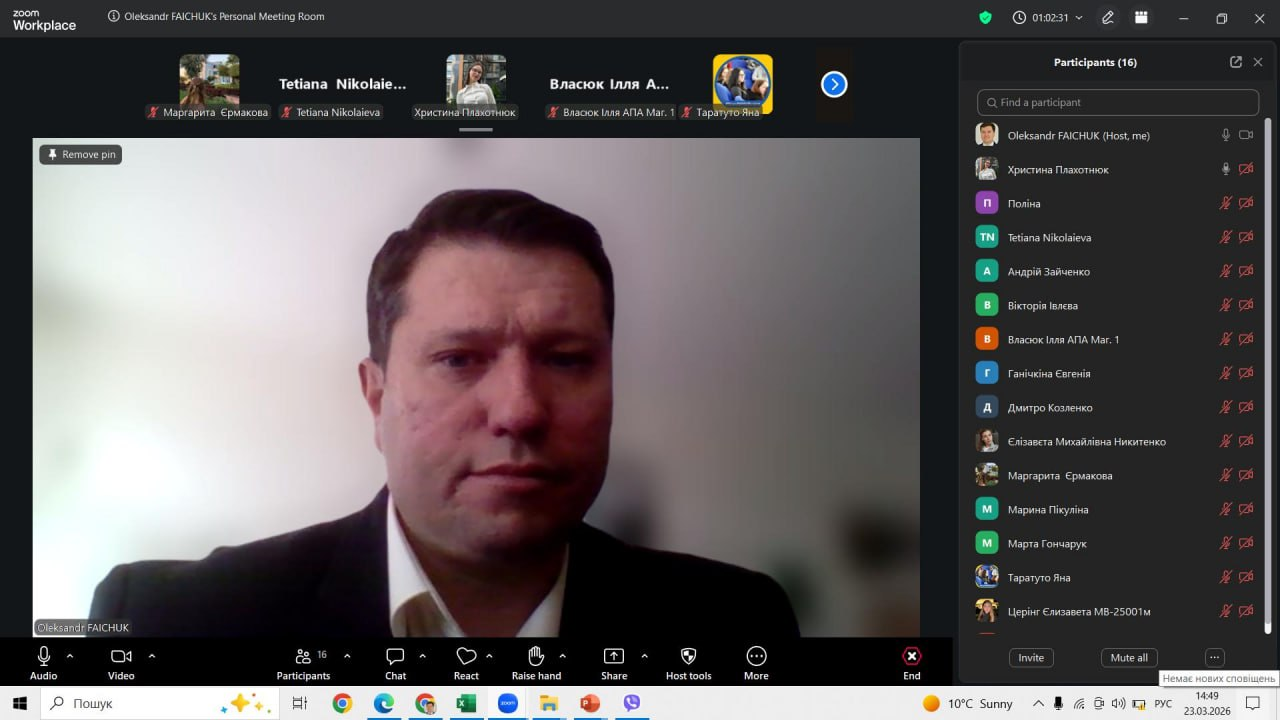
Task: Open the annotate pen icon in title bar
Action: pyautogui.click(x=1108, y=18)
